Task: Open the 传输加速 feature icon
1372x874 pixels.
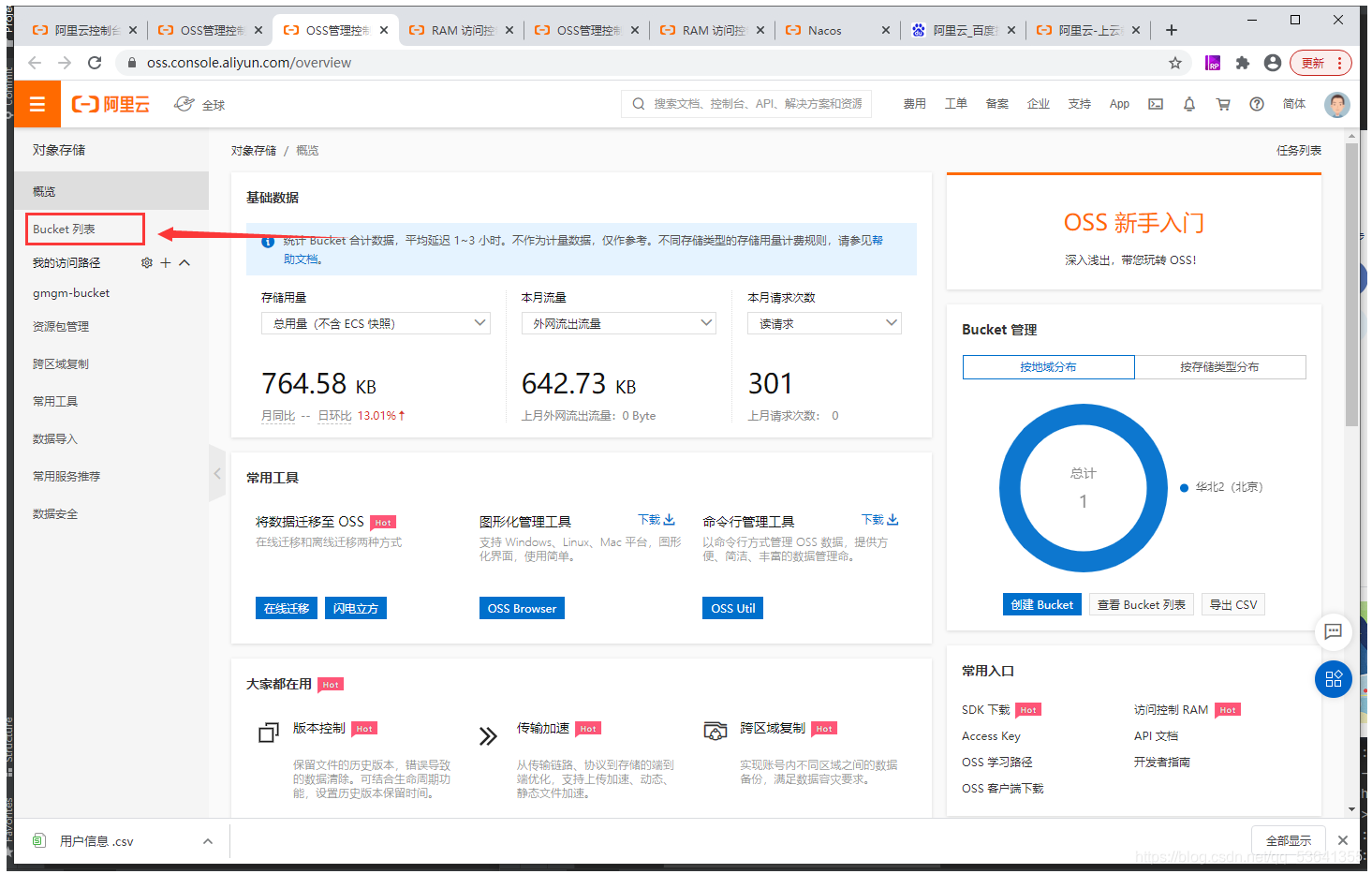Action: (488, 736)
